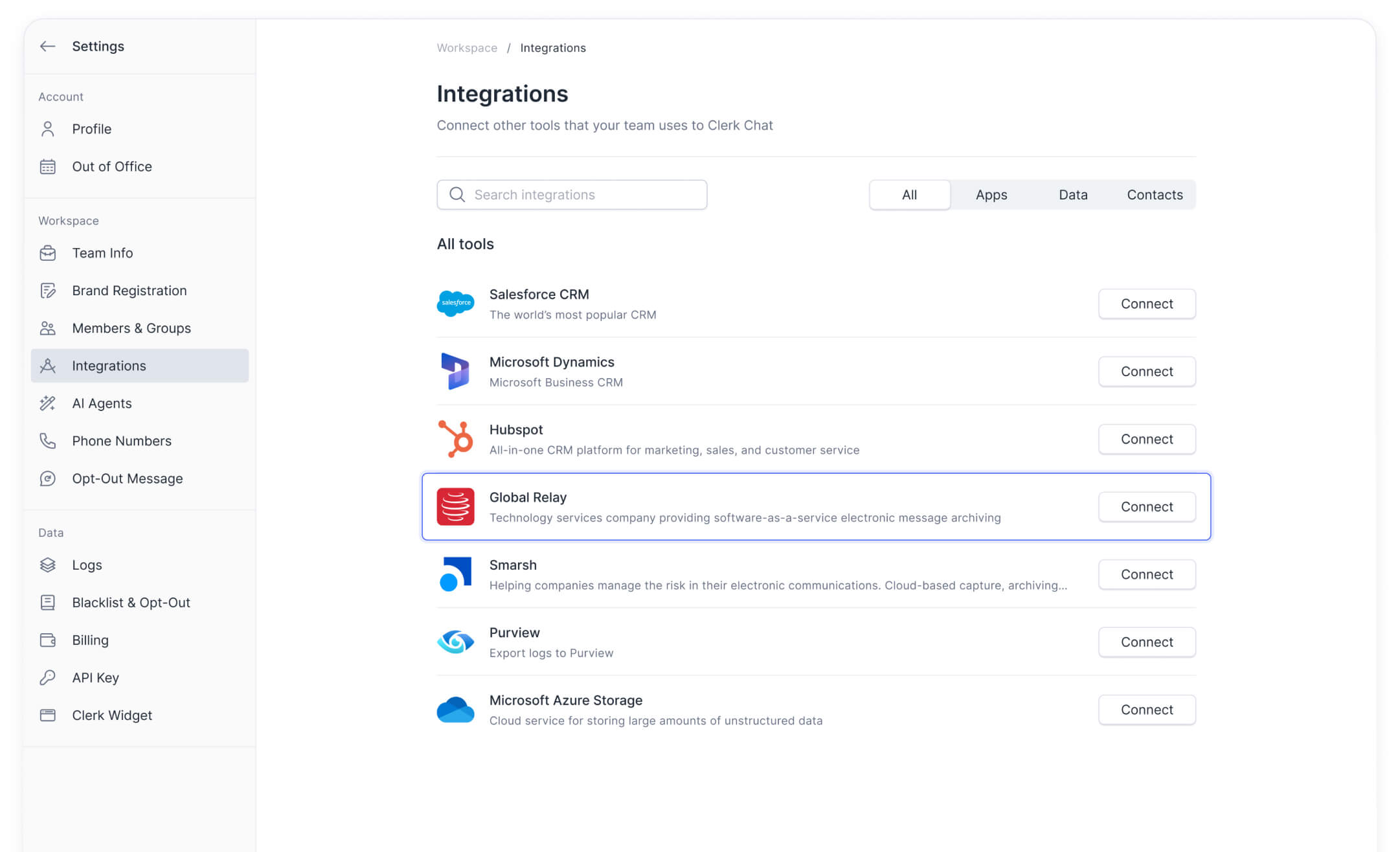
Task: Click the Global Relay title text
Action: click(528, 497)
